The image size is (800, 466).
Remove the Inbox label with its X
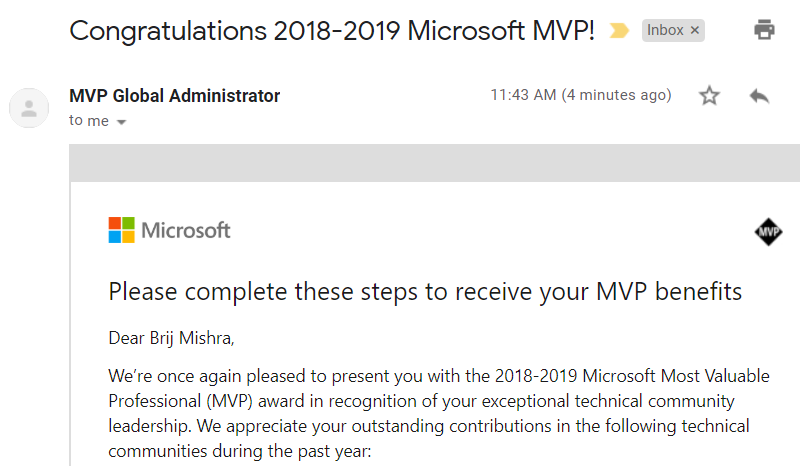(695, 31)
